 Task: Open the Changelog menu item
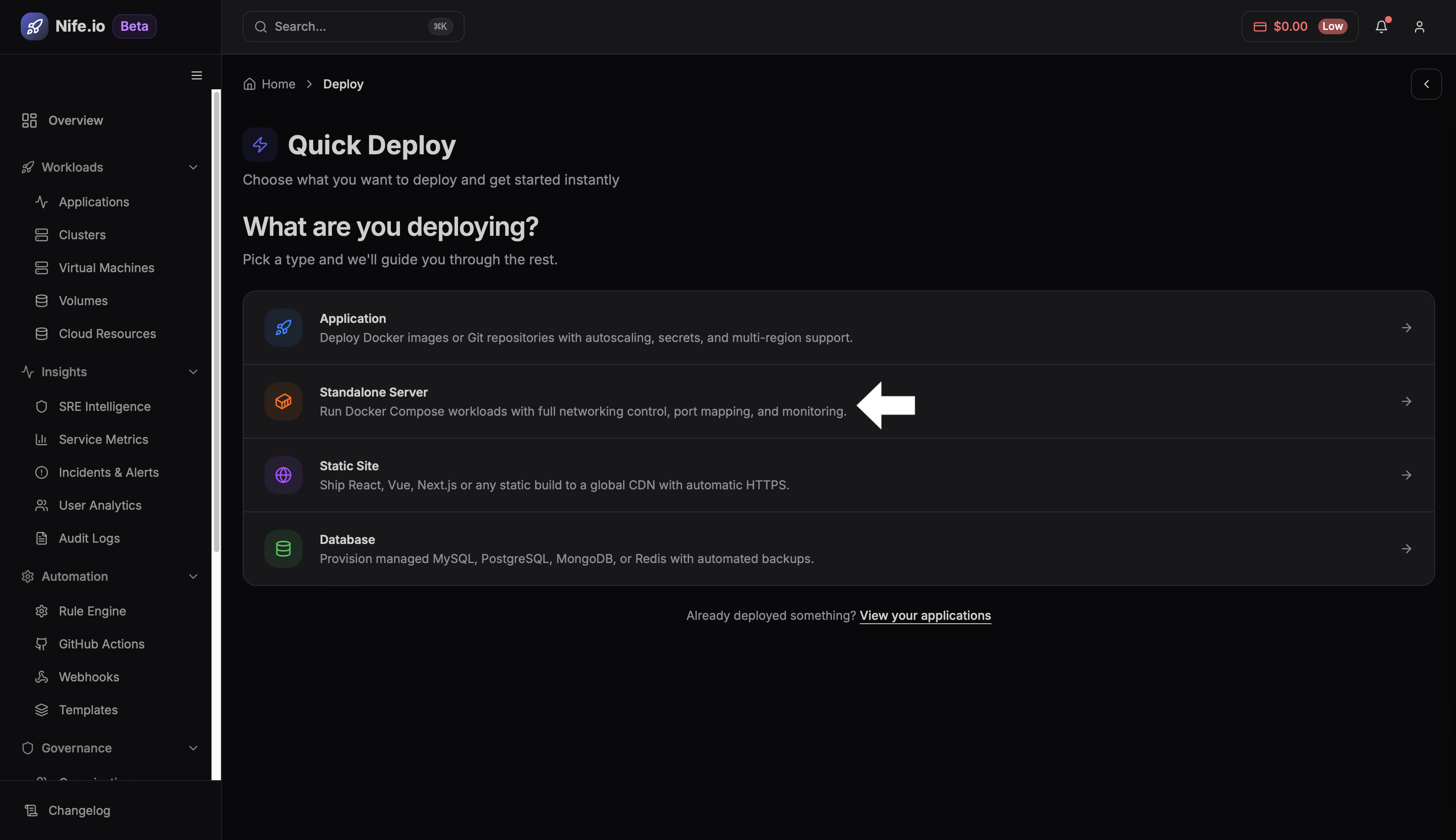click(79, 810)
